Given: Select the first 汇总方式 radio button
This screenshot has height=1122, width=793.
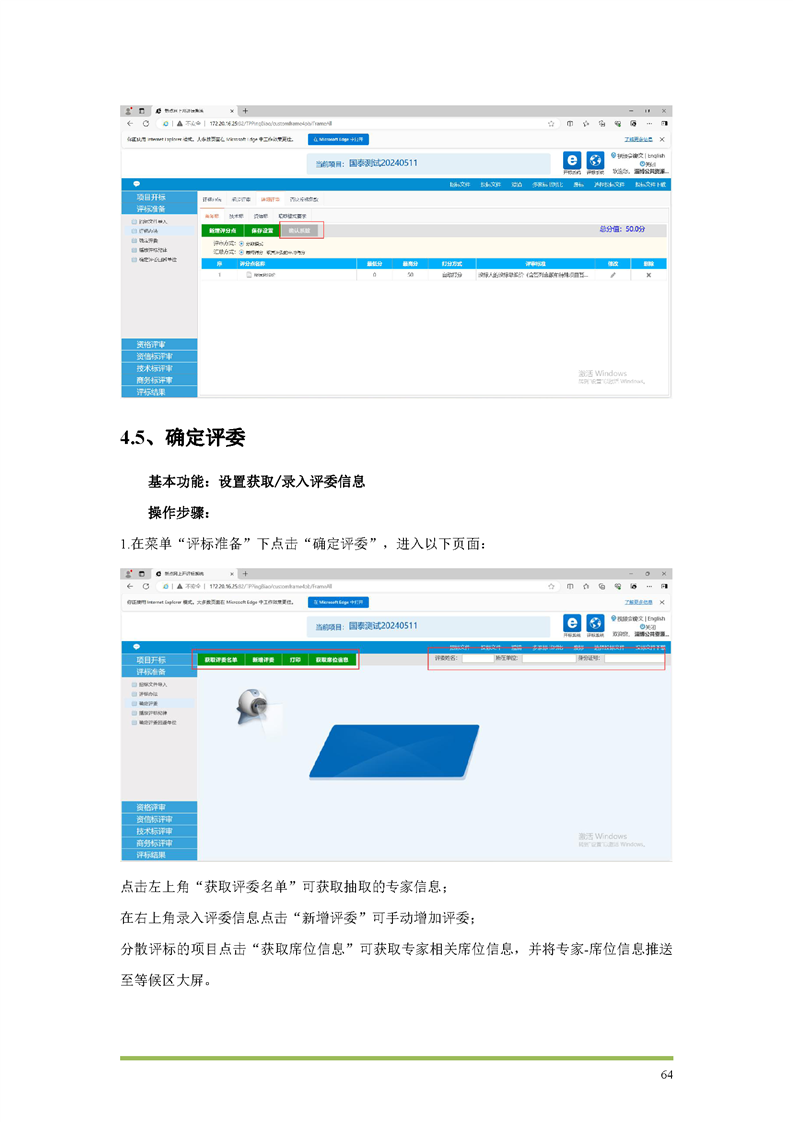Looking at the screenshot, I should click(242, 251).
